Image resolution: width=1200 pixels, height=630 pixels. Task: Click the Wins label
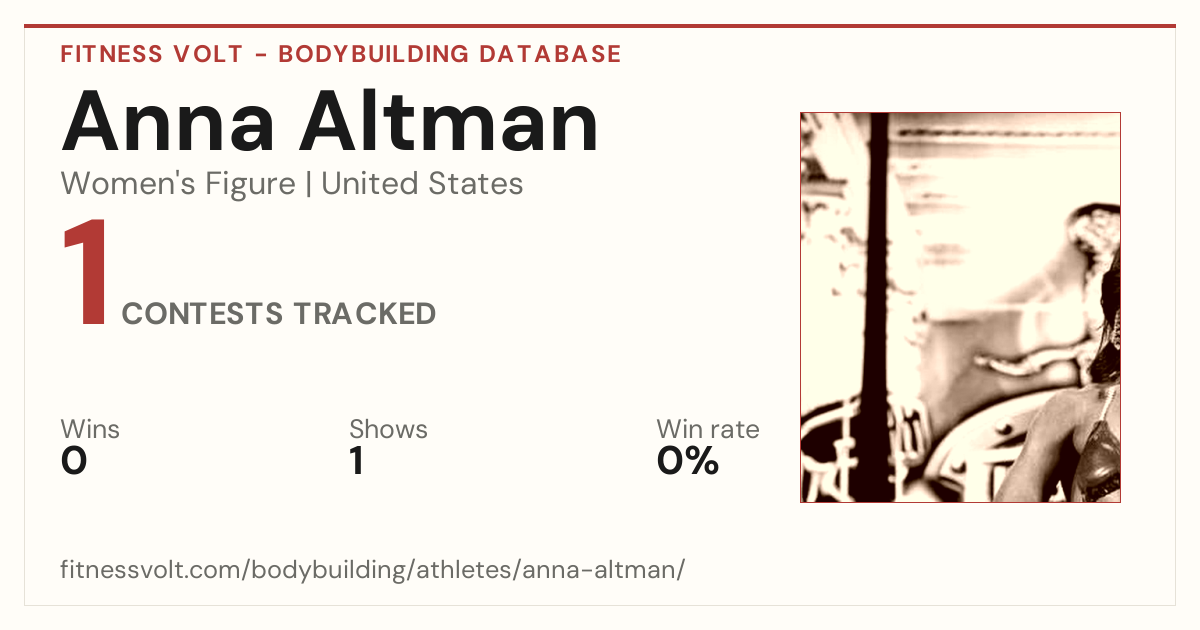tap(90, 429)
